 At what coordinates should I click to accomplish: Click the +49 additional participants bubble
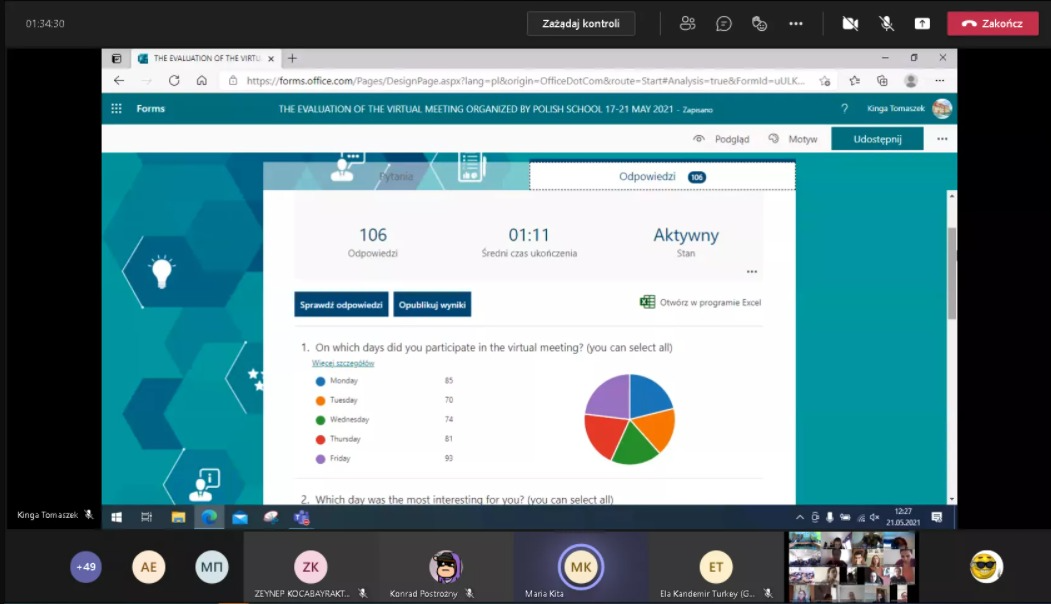[x=86, y=567]
